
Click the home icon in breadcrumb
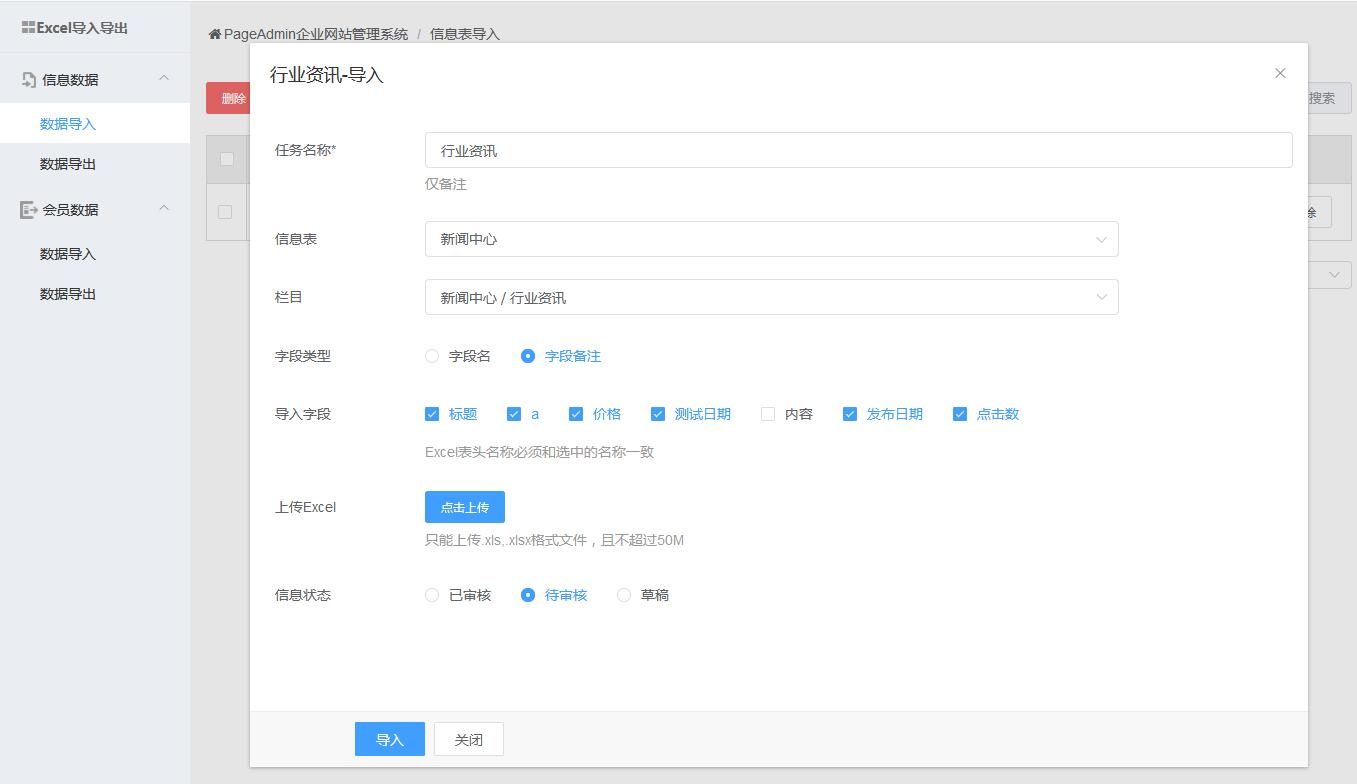click(x=214, y=34)
